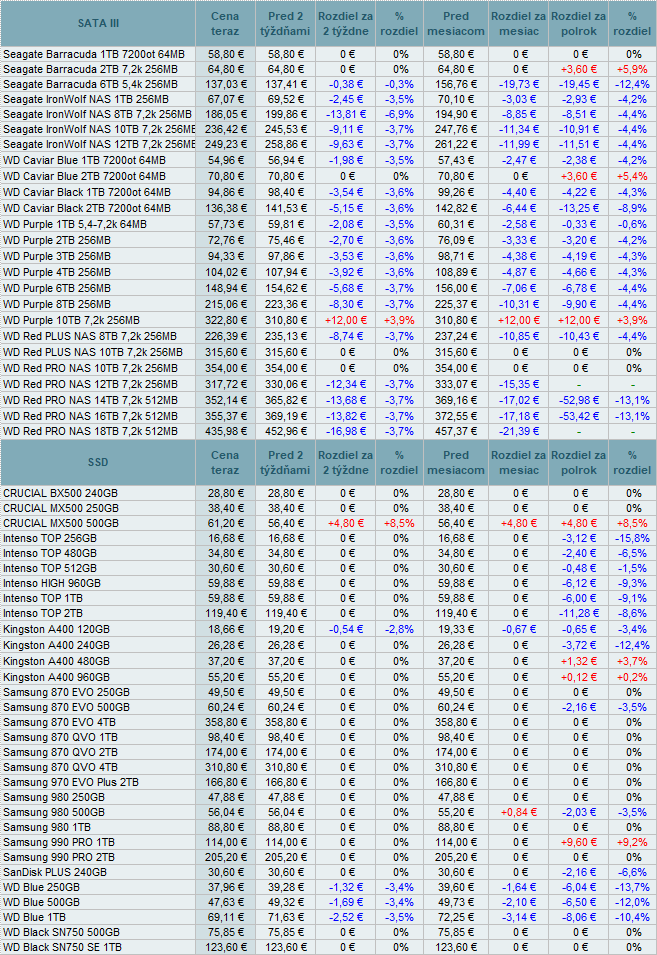657x955 pixels.
Task: Click WD Purple 1TB 5,4-7,2k 64MB name
Action: point(75,224)
